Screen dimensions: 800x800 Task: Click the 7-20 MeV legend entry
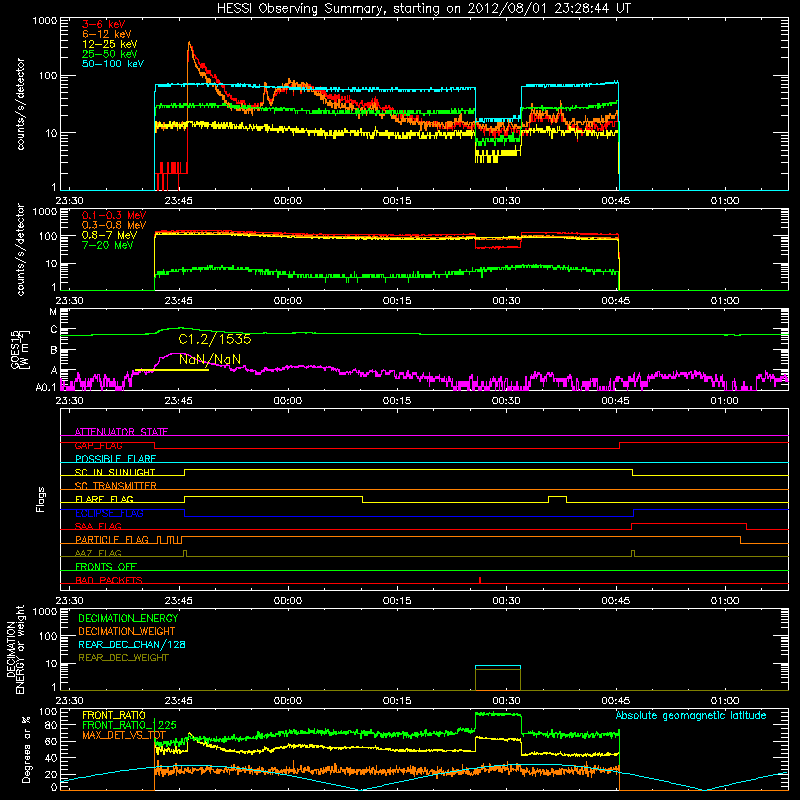point(107,245)
